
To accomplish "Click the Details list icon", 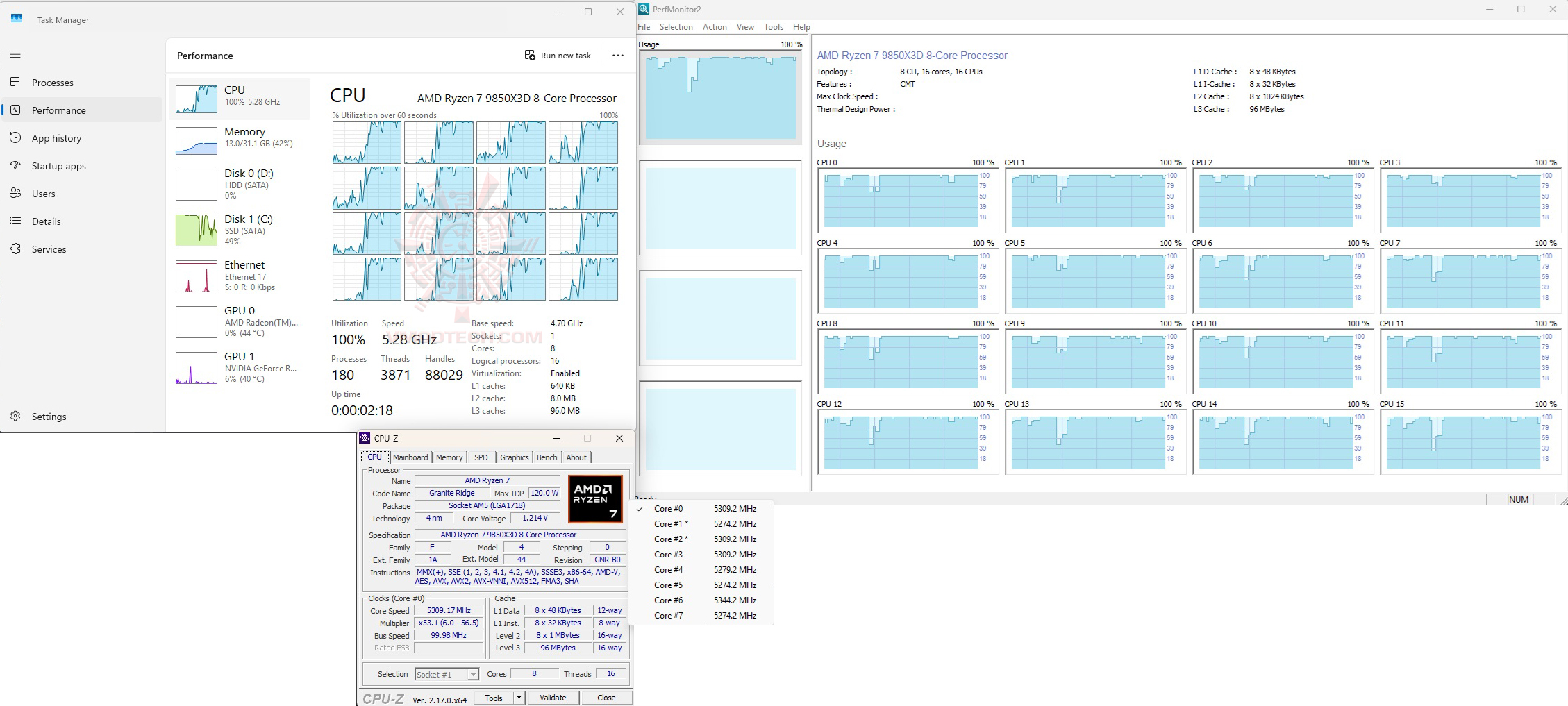I will pos(15,221).
